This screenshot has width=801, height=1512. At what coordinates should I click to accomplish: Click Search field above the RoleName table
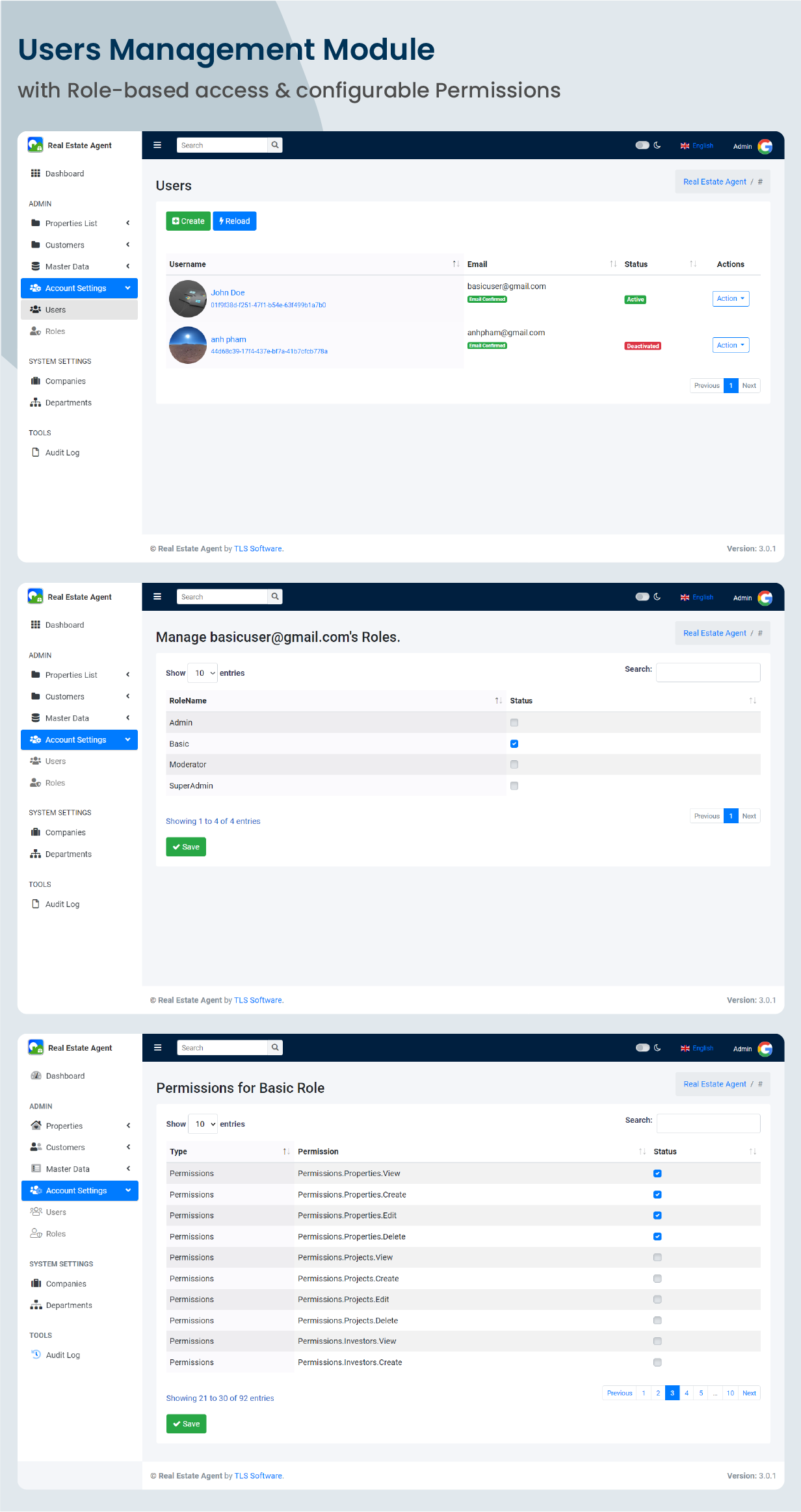(707, 673)
